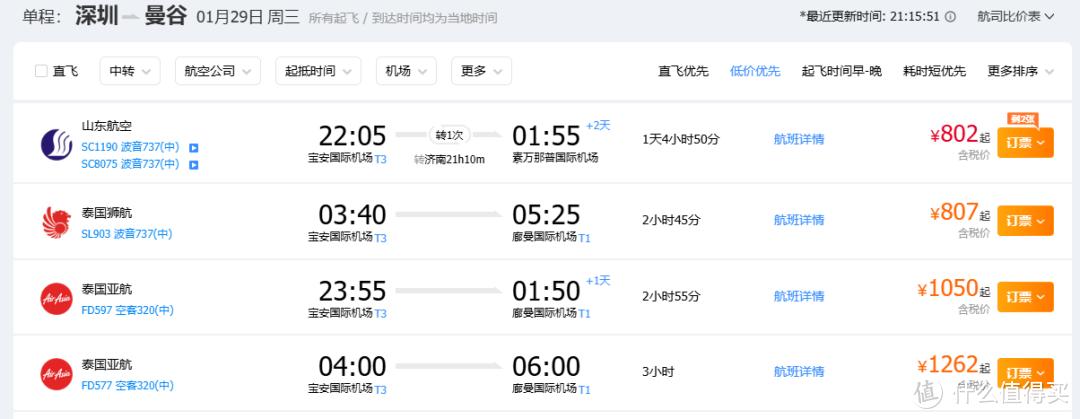Screen dimensions: 1080x419
Task: Click the help icon beside last update time
Action: click(x=950, y=17)
